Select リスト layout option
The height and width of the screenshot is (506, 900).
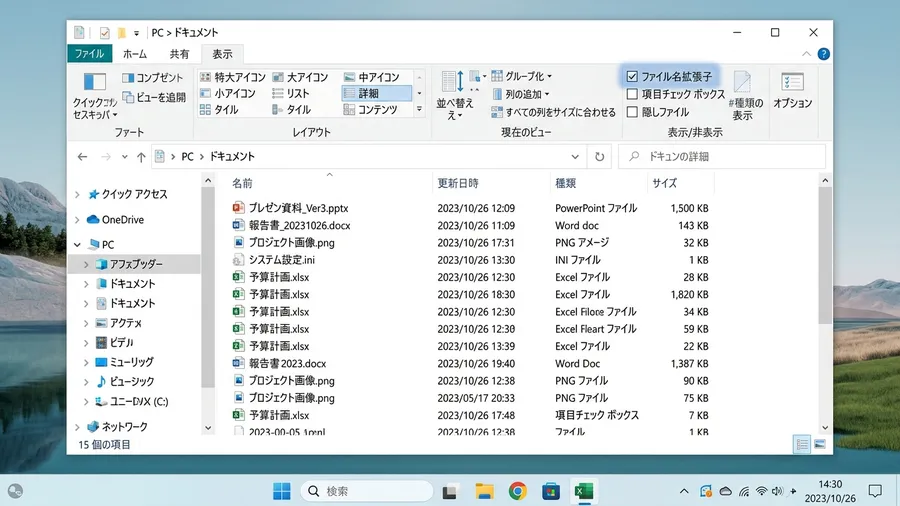click(291, 93)
